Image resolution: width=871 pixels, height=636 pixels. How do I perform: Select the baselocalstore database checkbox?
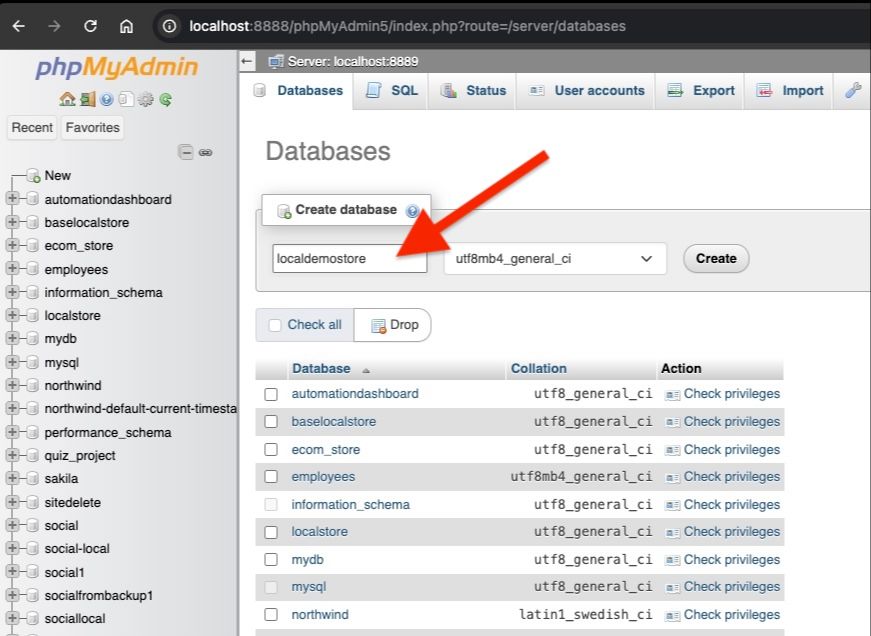(271, 422)
